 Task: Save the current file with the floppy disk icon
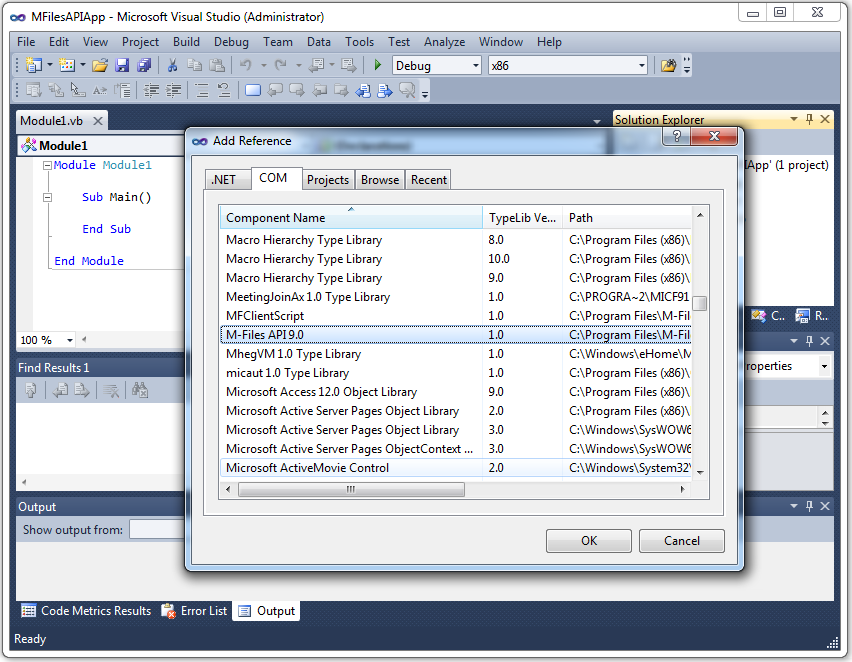[x=122, y=65]
